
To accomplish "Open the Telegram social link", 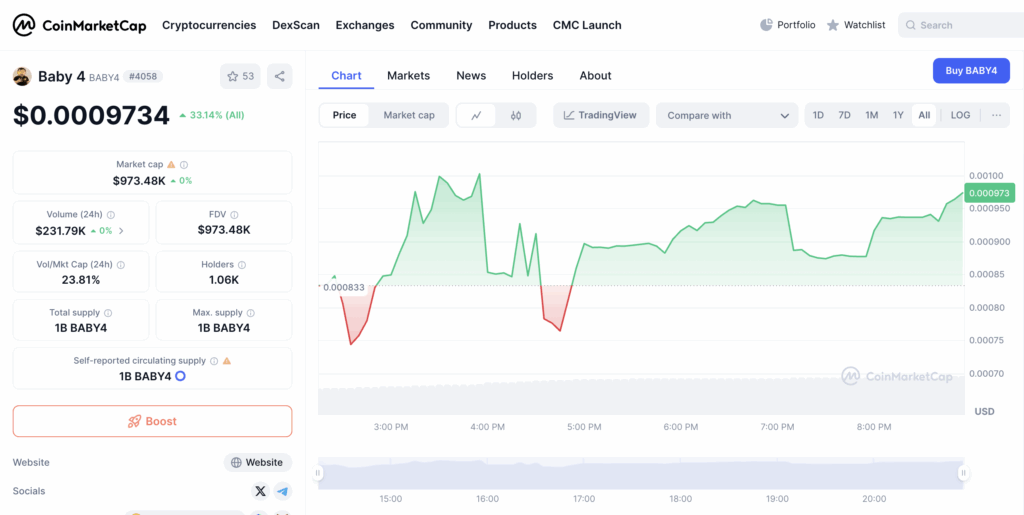I will (x=283, y=491).
